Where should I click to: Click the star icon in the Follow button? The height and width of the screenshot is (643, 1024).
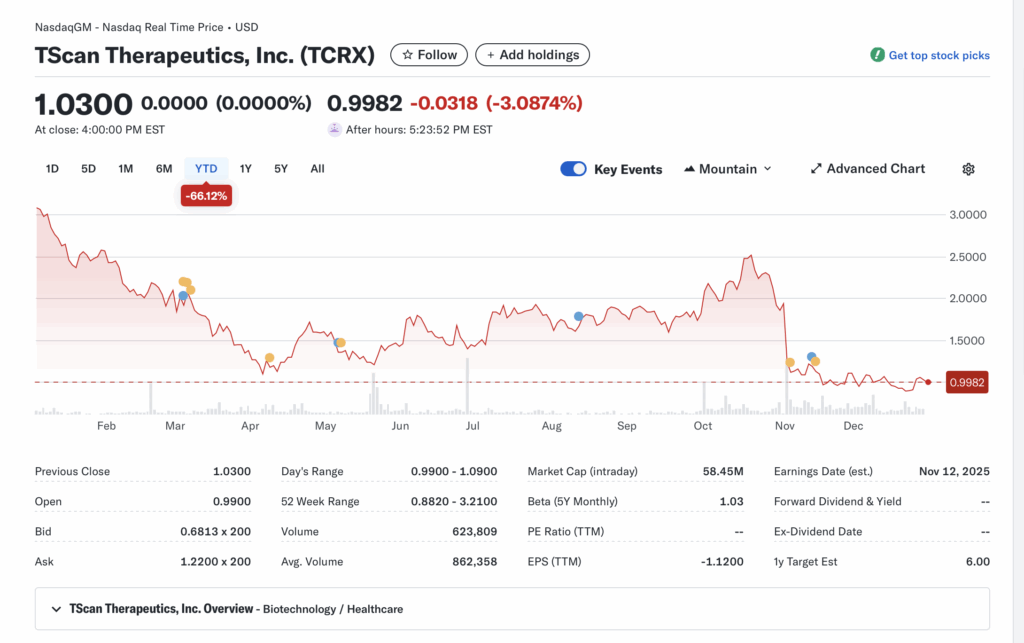pos(409,55)
